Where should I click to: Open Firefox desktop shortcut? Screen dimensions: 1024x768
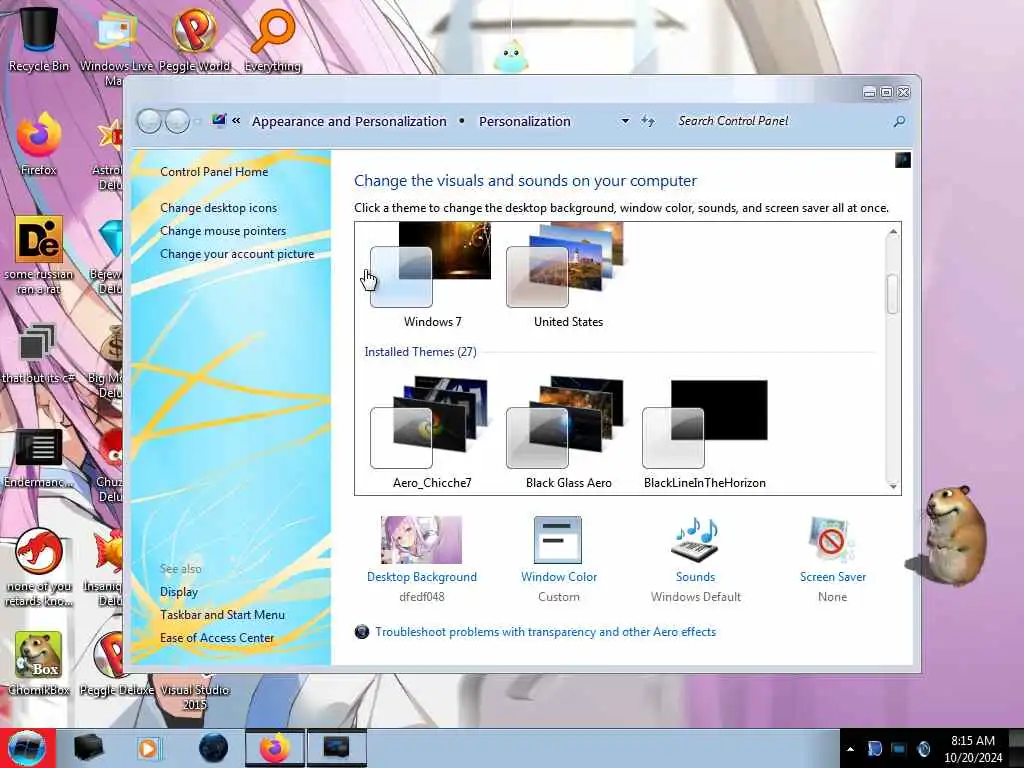tap(39, 144)
